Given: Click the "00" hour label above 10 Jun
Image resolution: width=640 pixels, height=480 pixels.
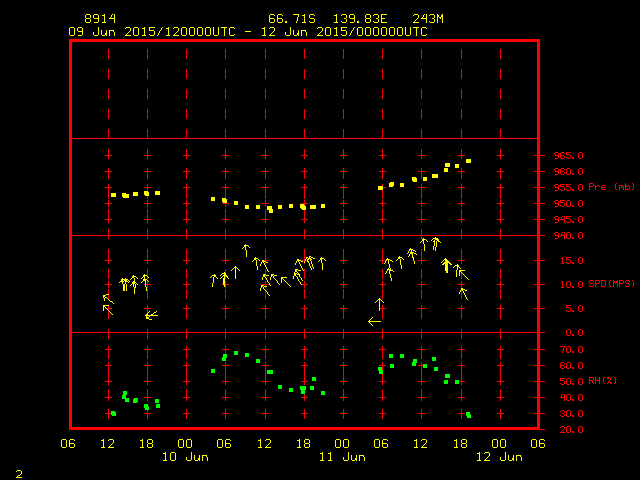Looking at the screenshot, I should click(185, 443).
